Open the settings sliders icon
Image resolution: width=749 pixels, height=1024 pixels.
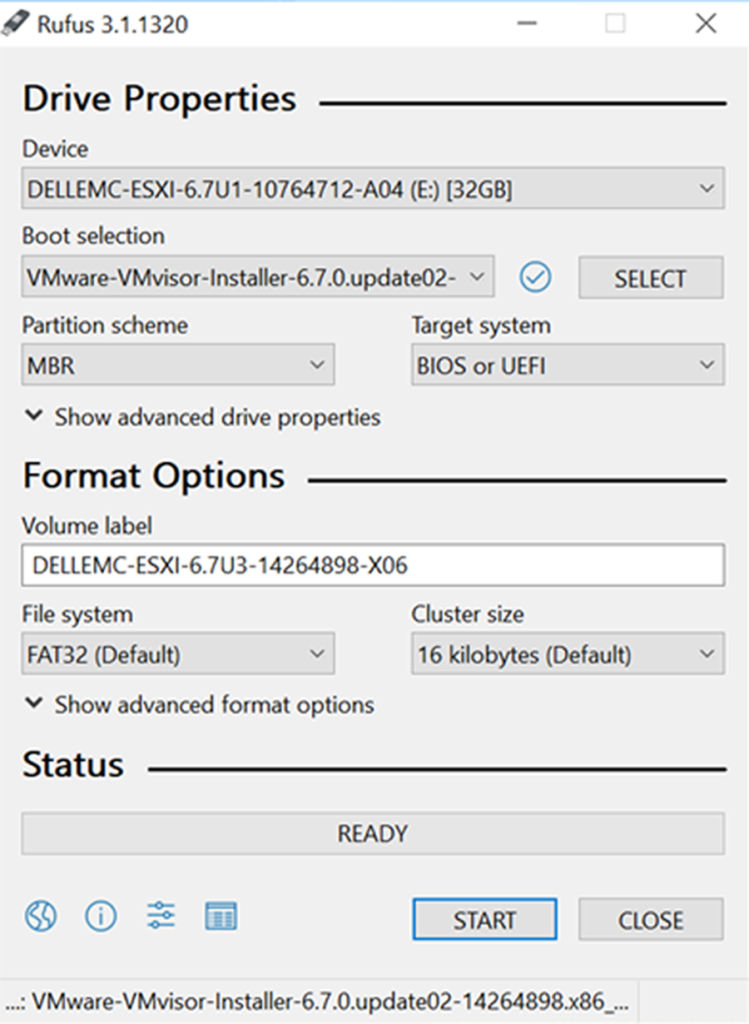click(160, 915)
